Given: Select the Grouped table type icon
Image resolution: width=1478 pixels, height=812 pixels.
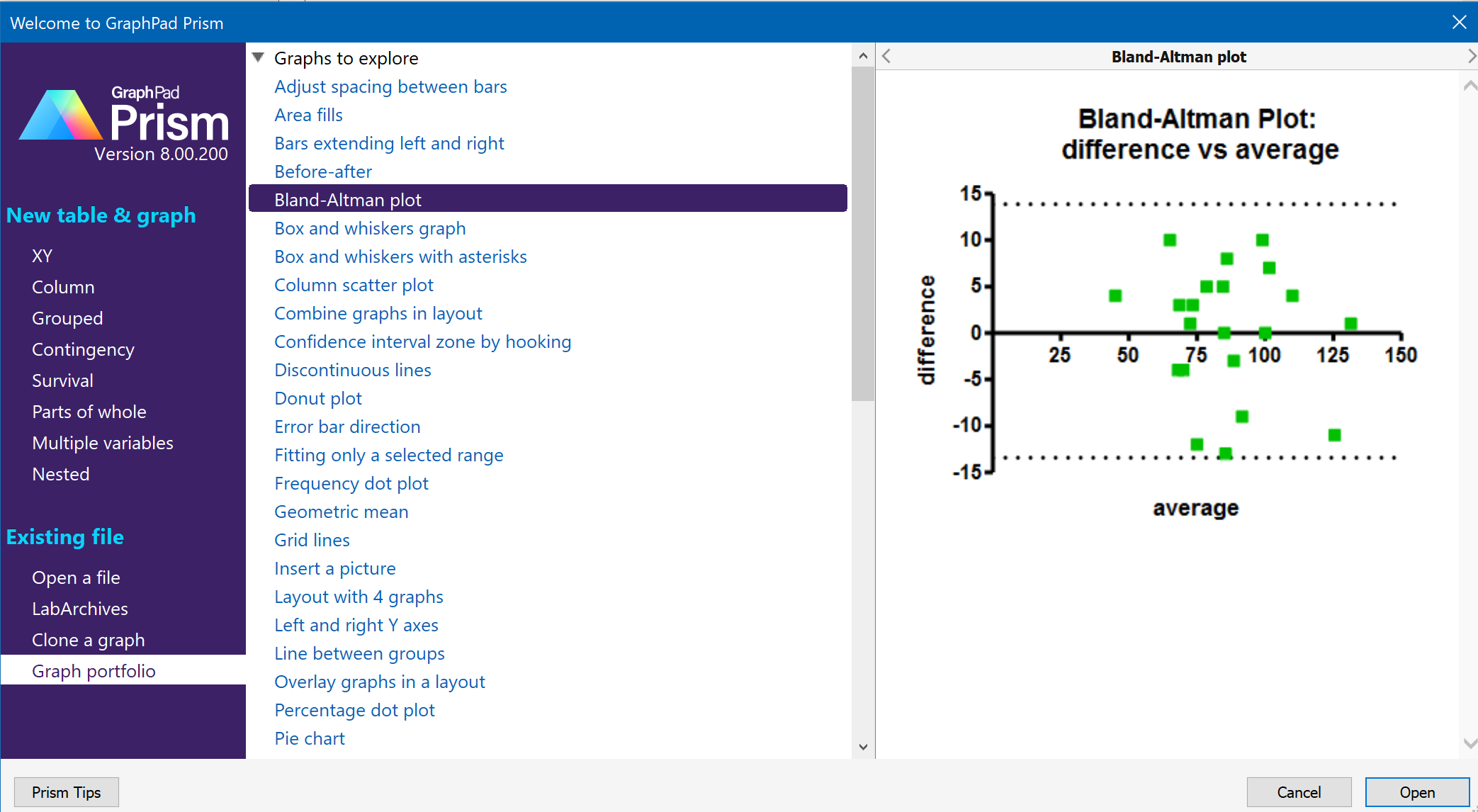Looking at the screenshot, I should click(67, 318).
